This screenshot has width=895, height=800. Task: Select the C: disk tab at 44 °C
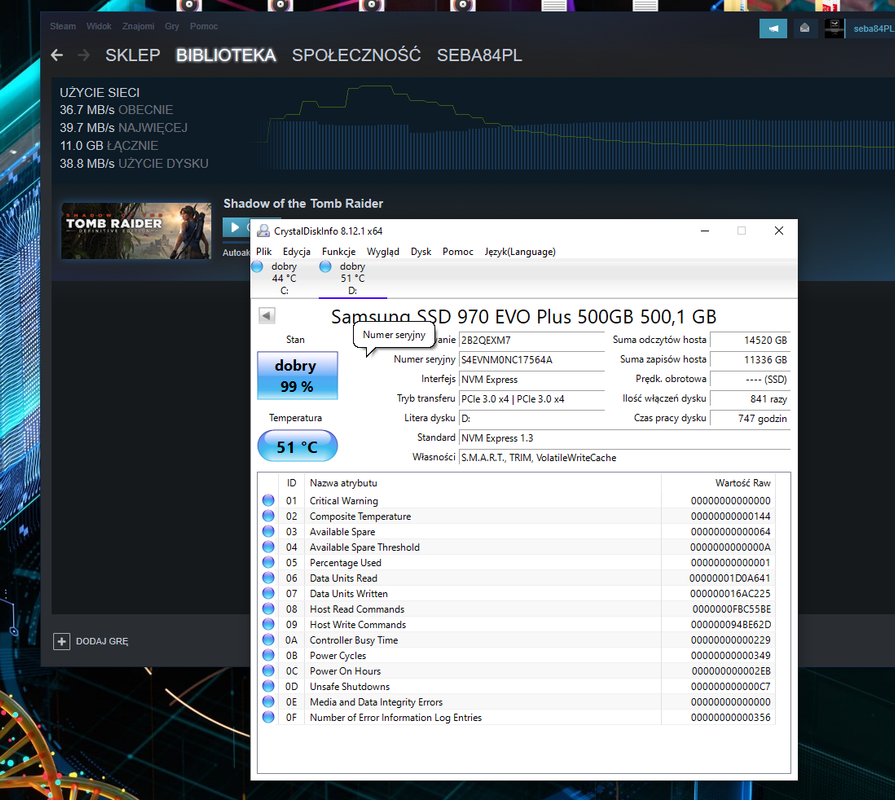pos(284,278)
